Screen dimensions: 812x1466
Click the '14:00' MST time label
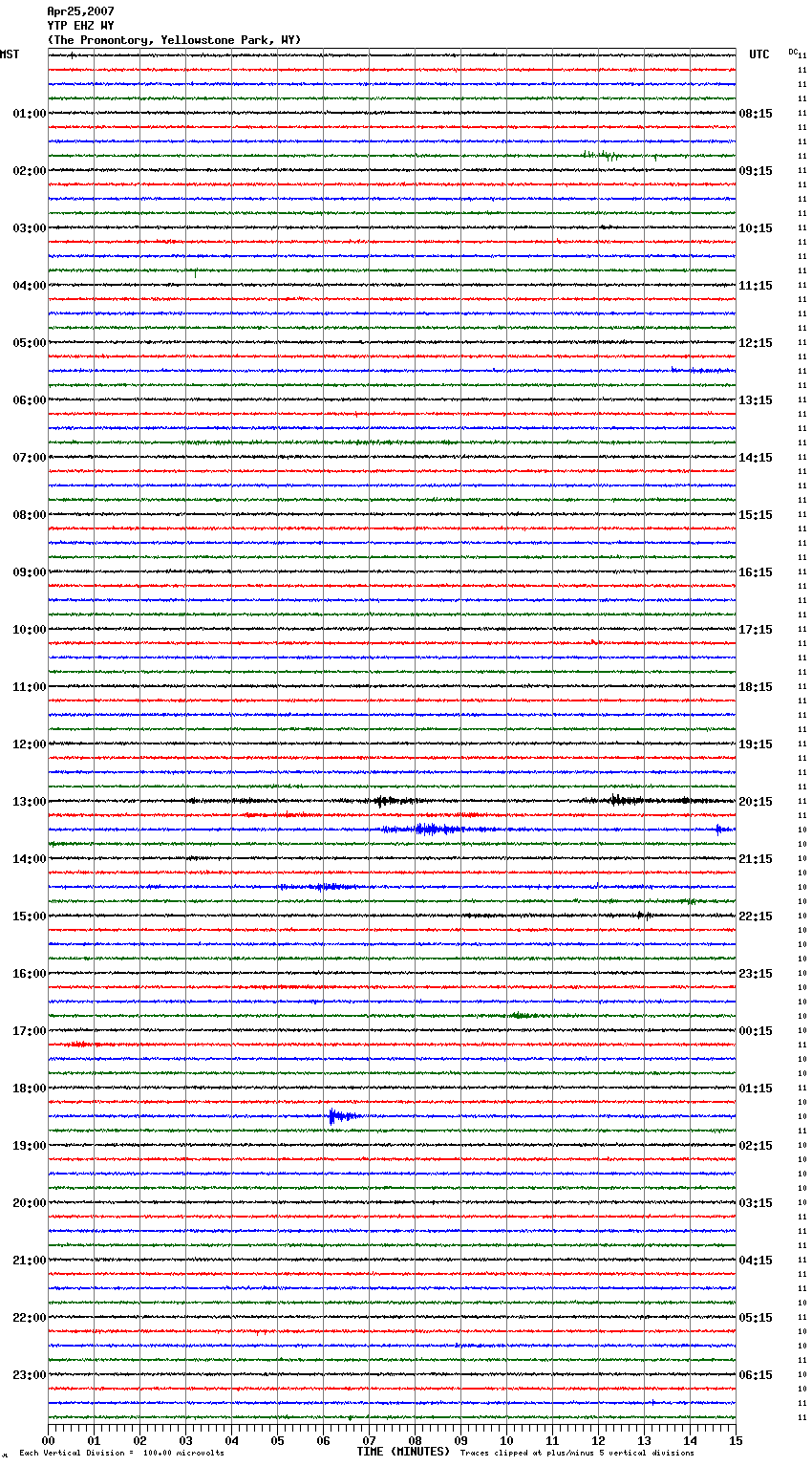(x=29, y=859)
